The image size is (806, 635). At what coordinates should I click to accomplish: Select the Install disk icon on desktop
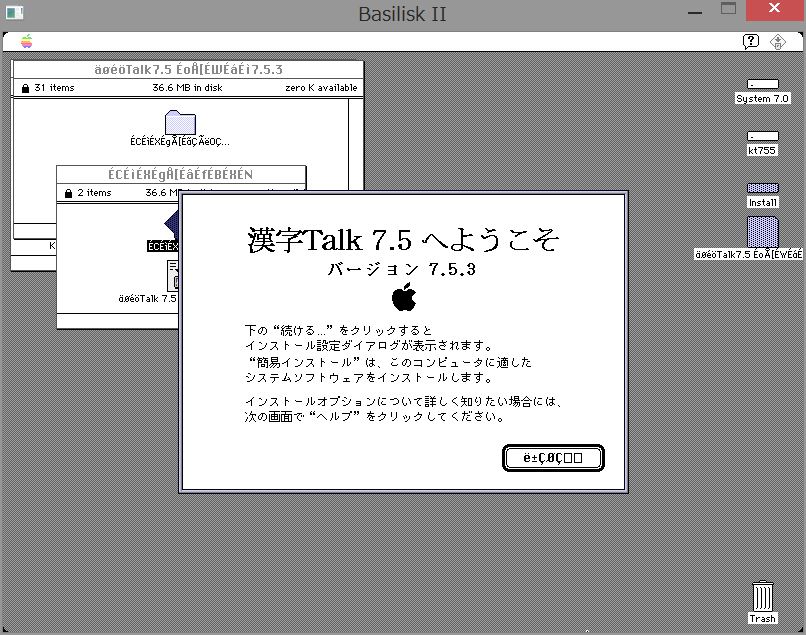click(762, 188)
